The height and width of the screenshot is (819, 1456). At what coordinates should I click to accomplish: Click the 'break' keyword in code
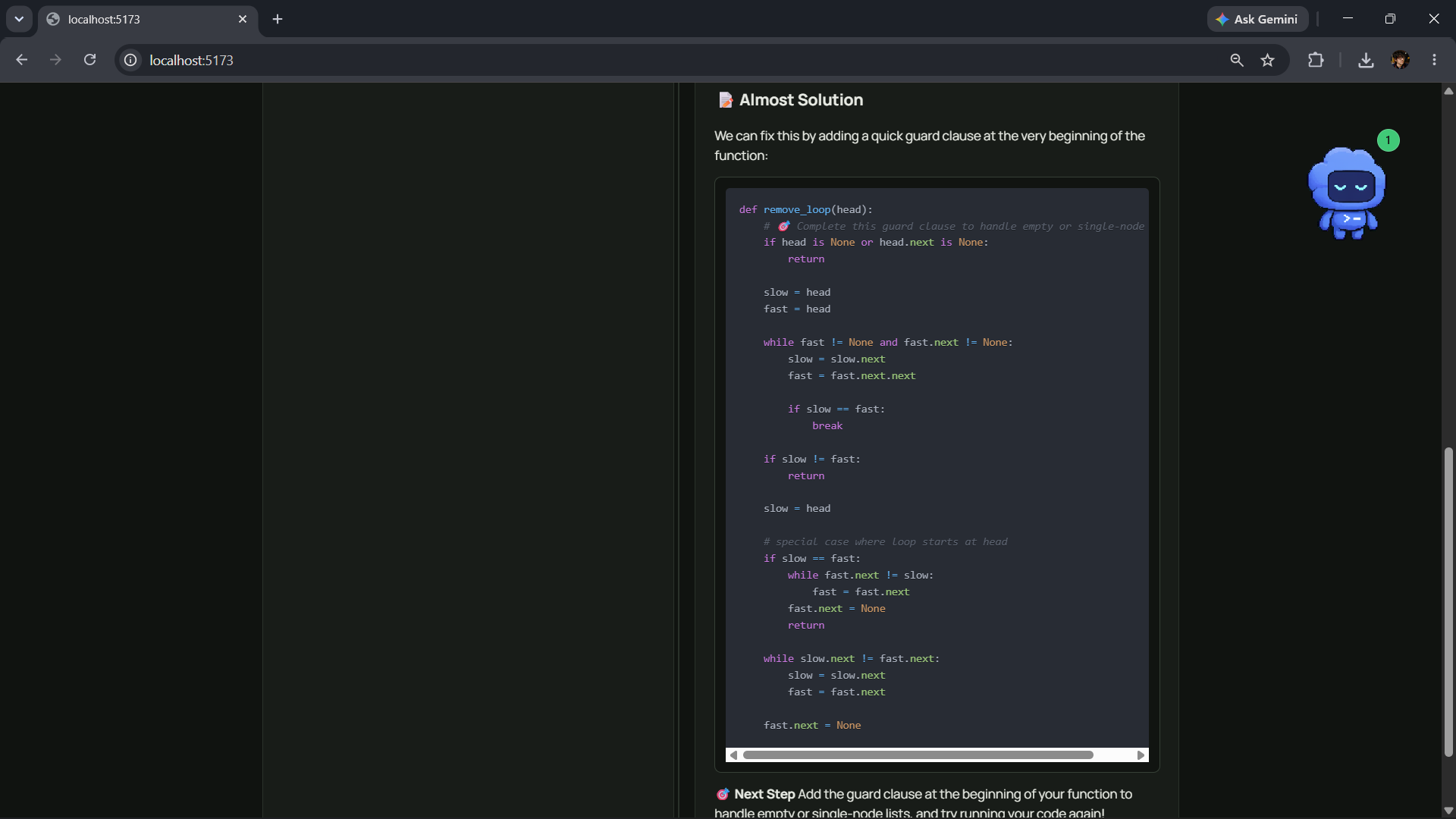click(827, 426)
